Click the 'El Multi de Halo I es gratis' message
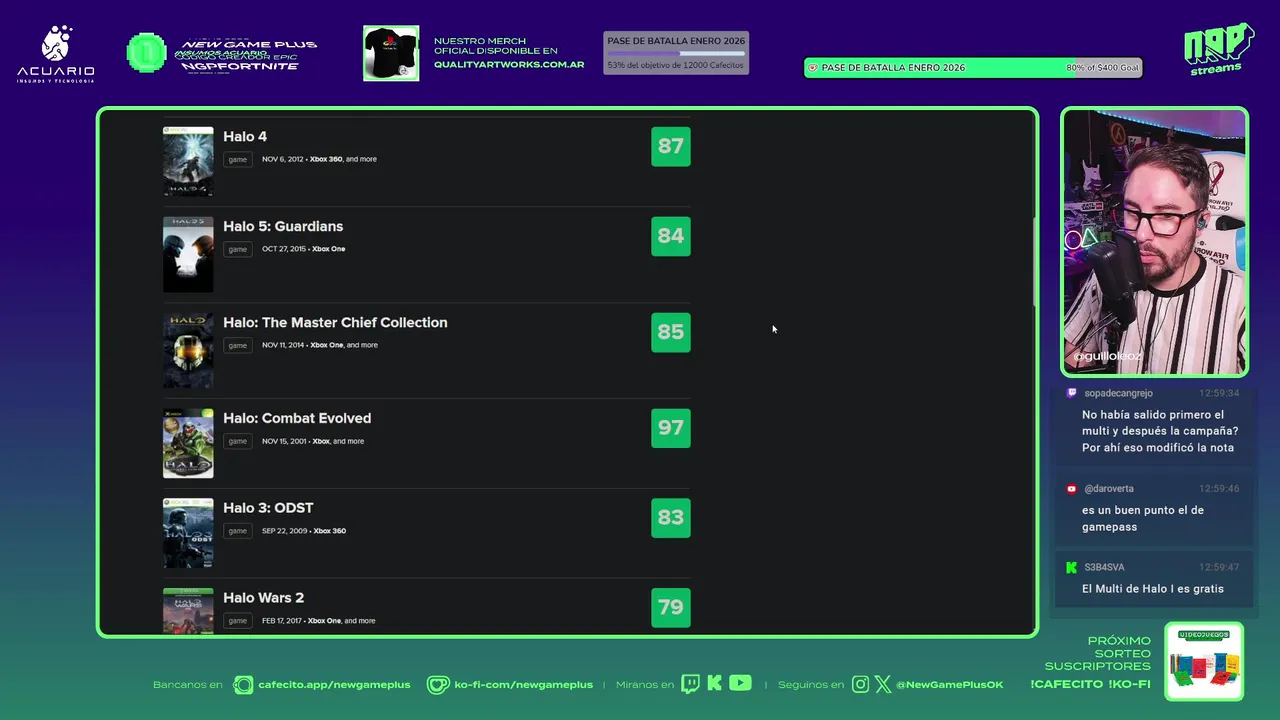This screenshot has width=1280, height=720. 1153,589
